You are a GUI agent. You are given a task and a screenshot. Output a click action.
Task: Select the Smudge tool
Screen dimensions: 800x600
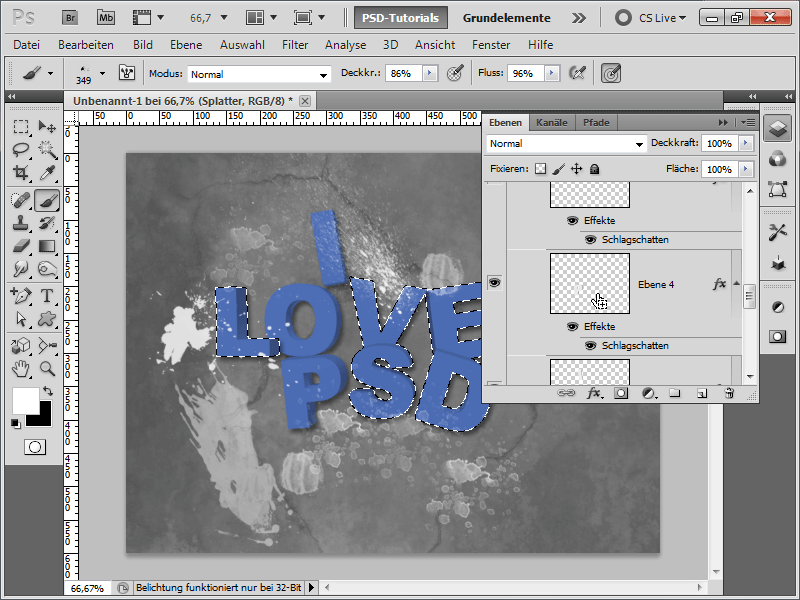[x=21, y=269]
